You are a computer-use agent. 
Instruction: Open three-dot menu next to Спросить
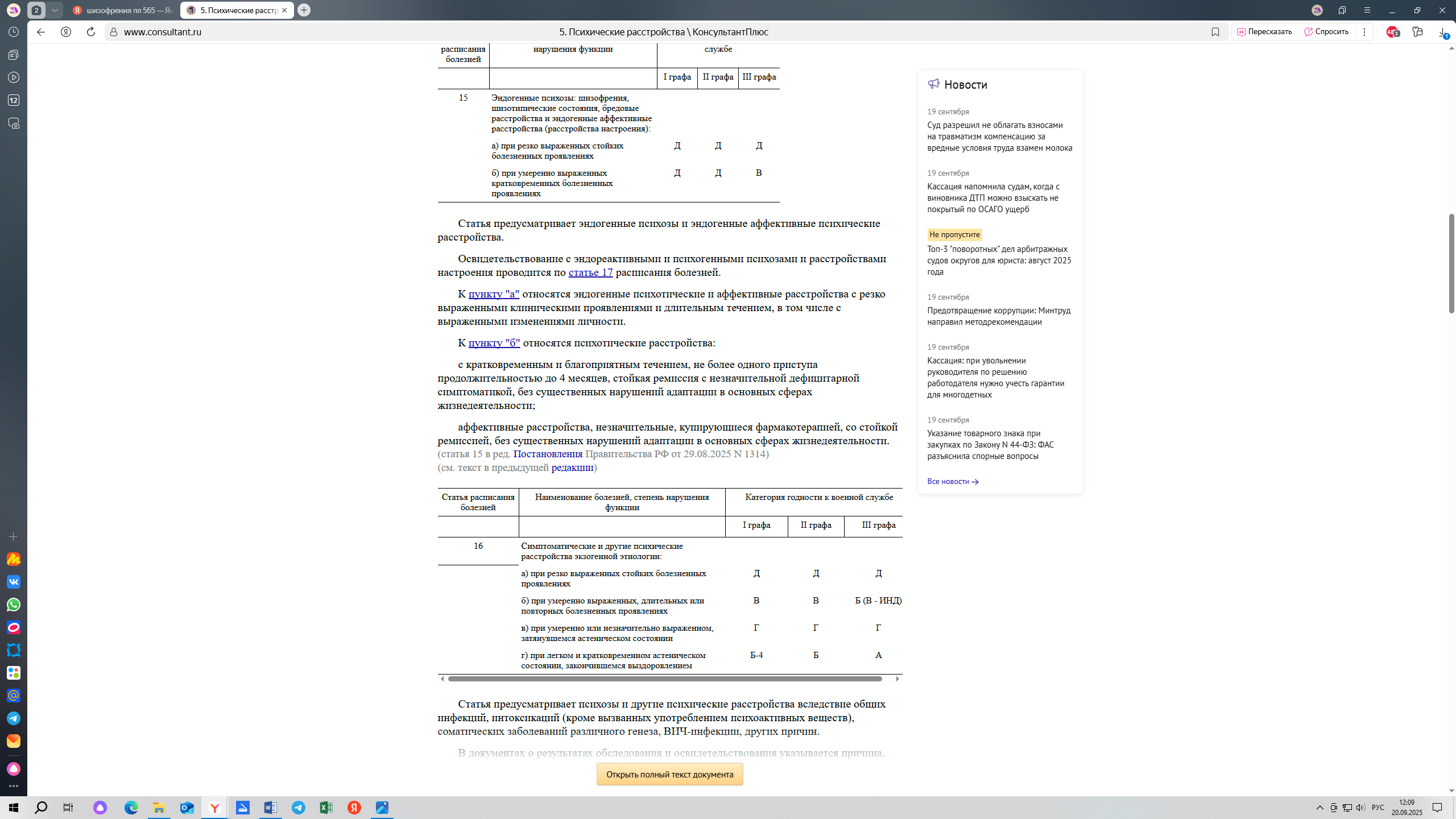point(1364,32)
